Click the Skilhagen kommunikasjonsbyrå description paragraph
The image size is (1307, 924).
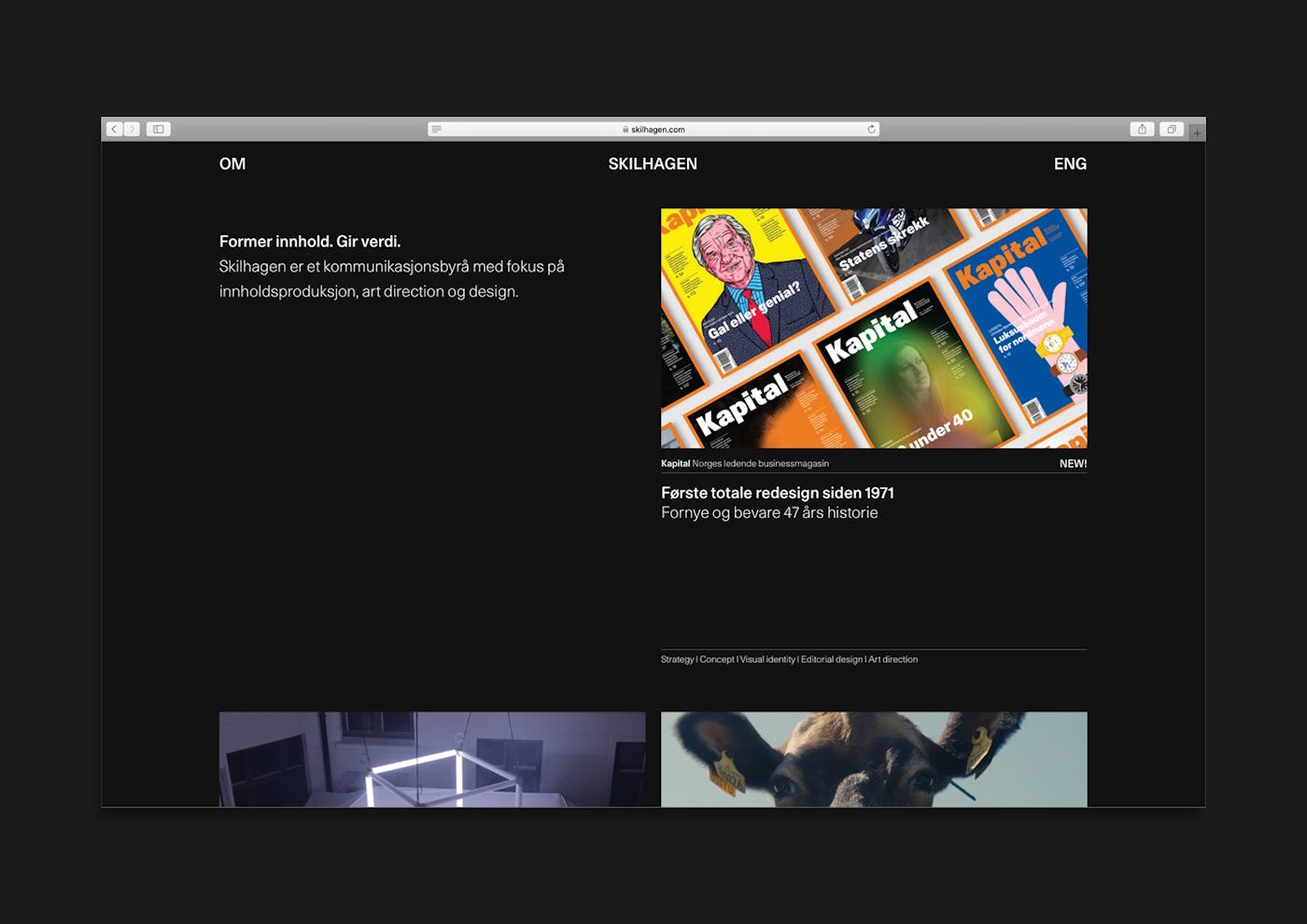[392, 279]
